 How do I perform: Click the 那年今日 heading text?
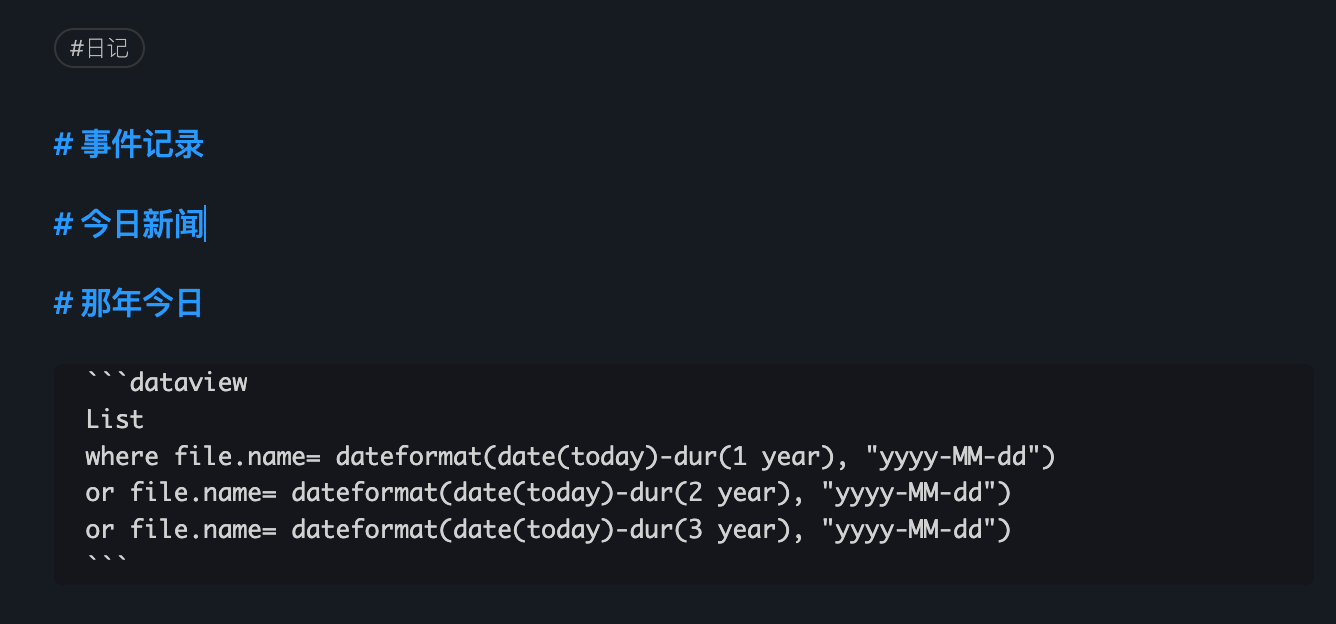coord(142,304)
